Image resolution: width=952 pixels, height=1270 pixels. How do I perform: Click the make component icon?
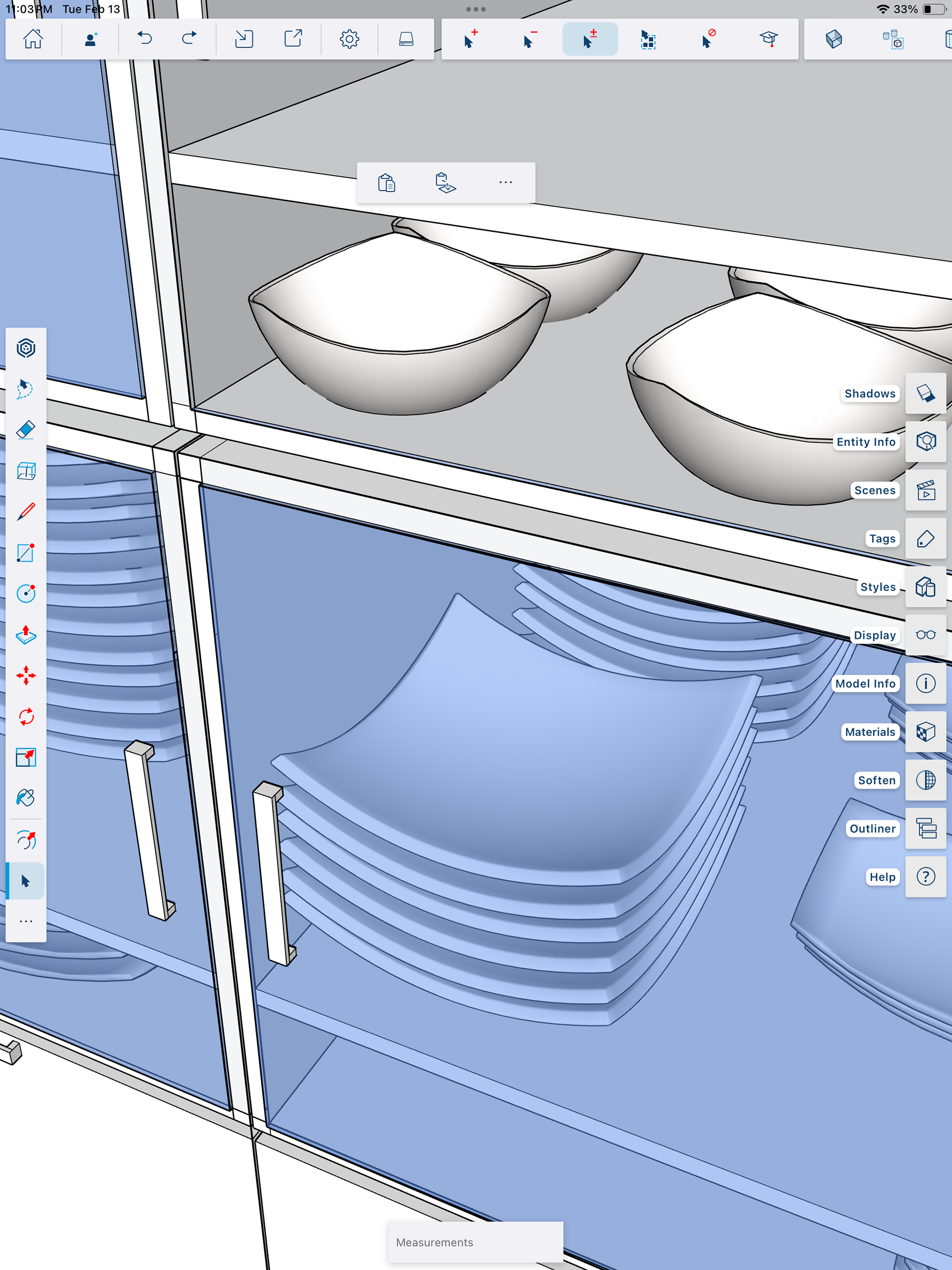(x=893, y=39)
